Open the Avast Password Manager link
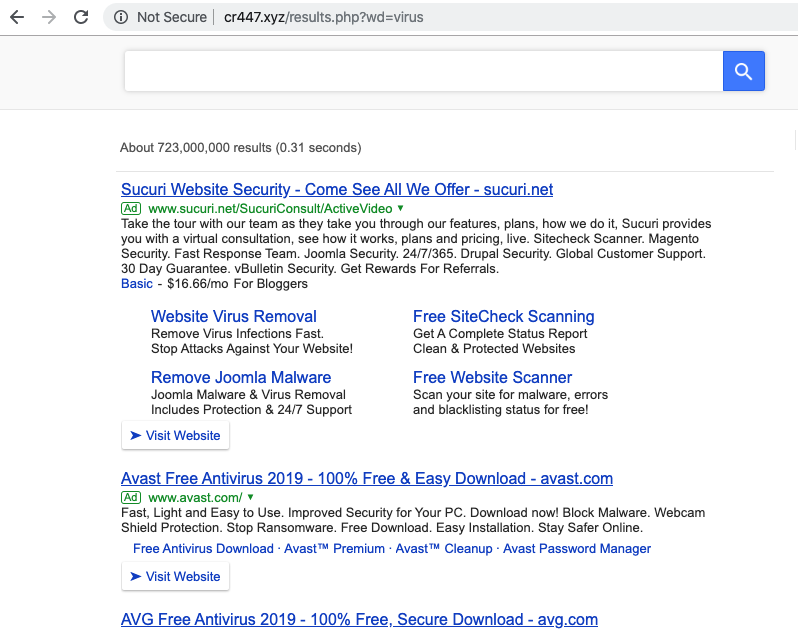The height and width of the screenshot is (631, 798). (x=577, y=549)
